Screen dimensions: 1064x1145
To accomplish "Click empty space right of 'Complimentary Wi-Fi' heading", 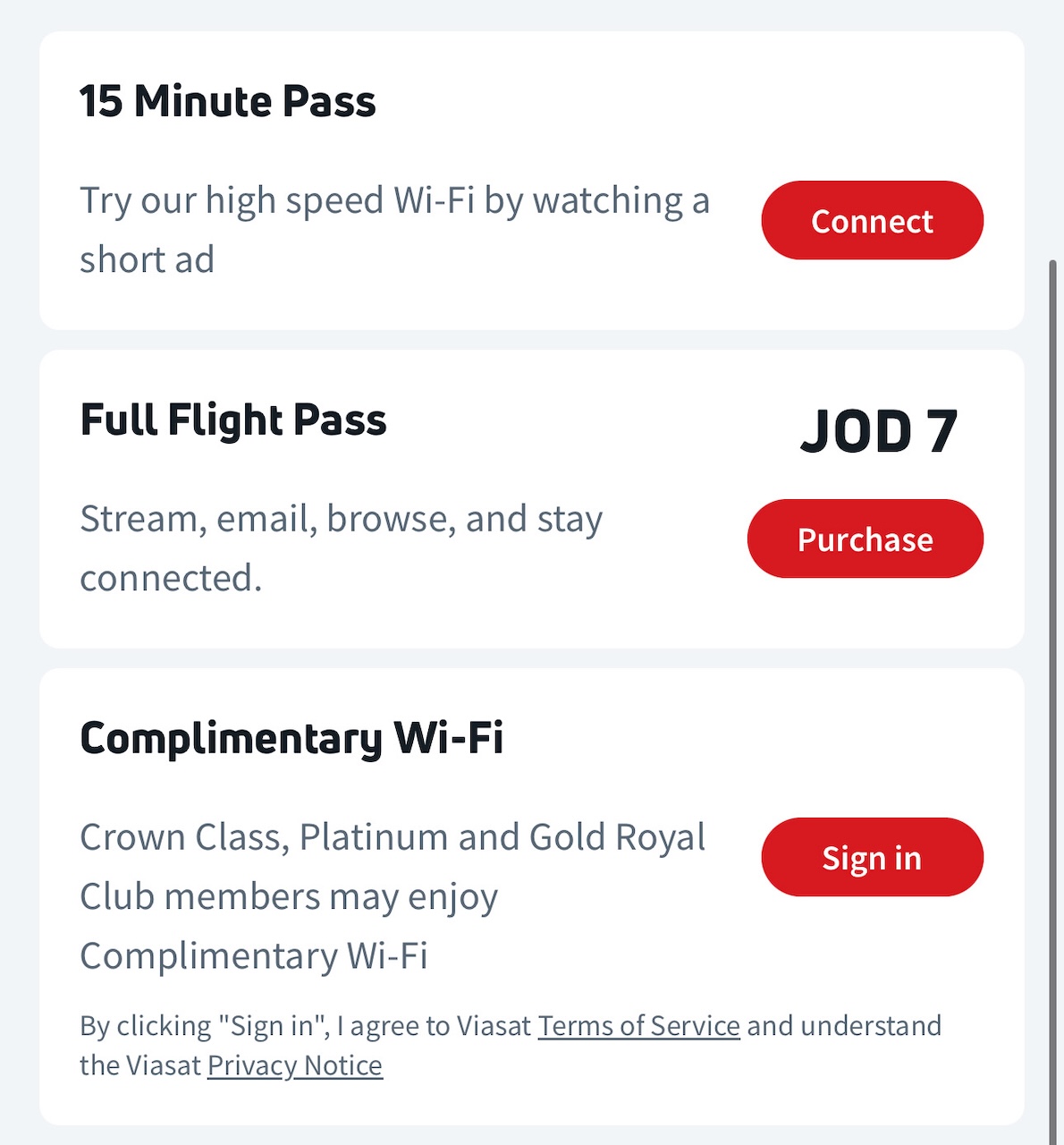I will pyautogui.click(x=760, y=739).
